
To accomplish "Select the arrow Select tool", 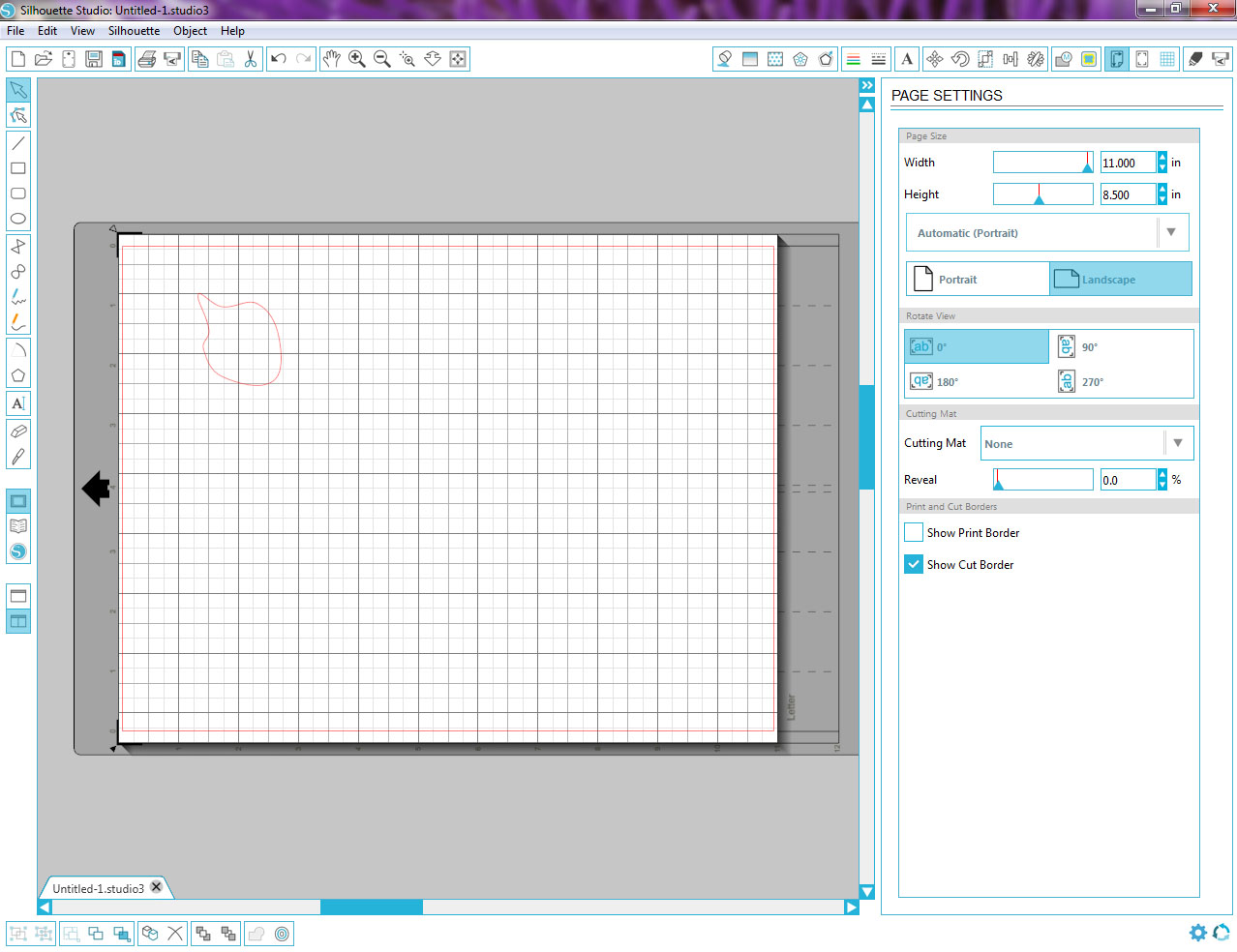I will pyautogui.click(x=18, y=90).
